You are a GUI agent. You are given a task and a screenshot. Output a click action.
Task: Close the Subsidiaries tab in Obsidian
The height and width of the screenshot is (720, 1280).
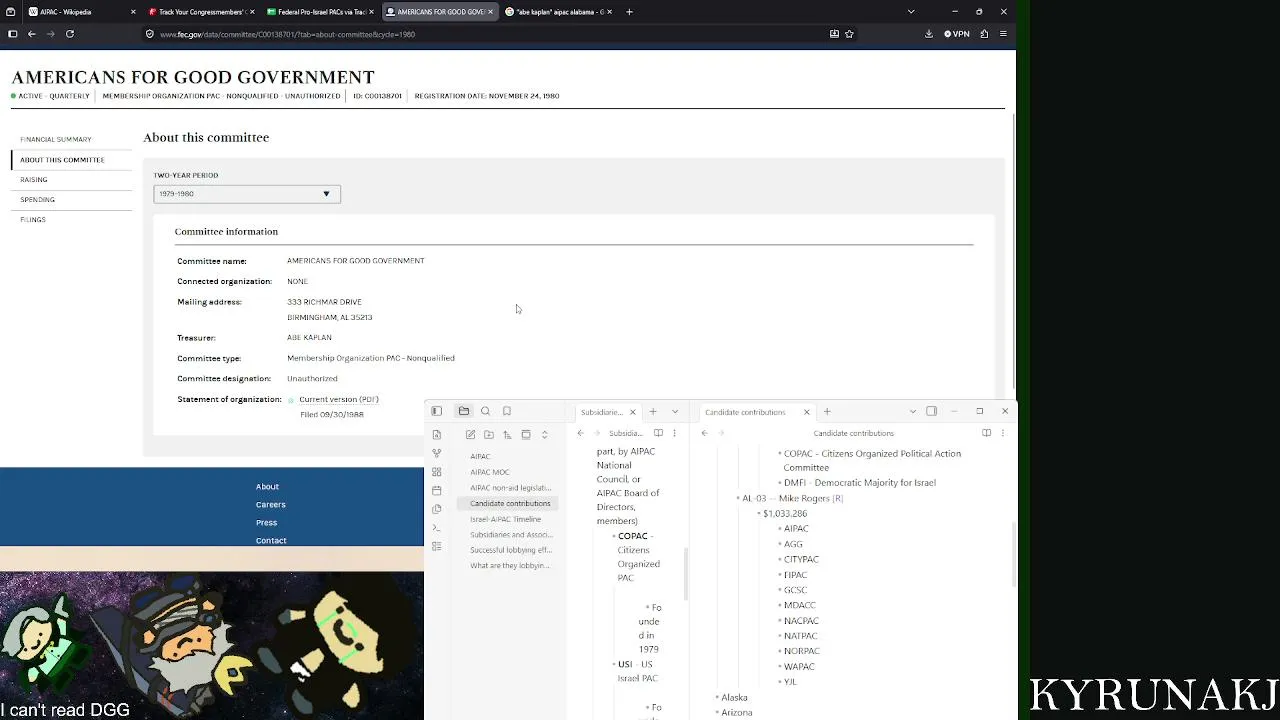tap(632, 412)
